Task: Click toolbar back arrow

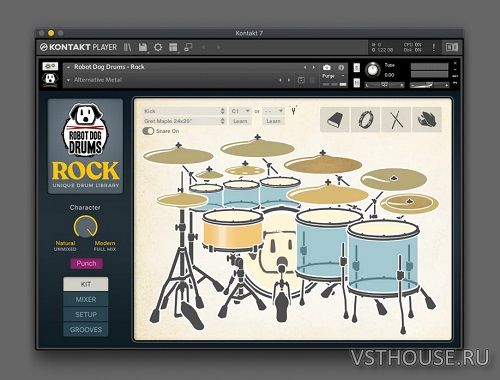Action: [204, 47]
